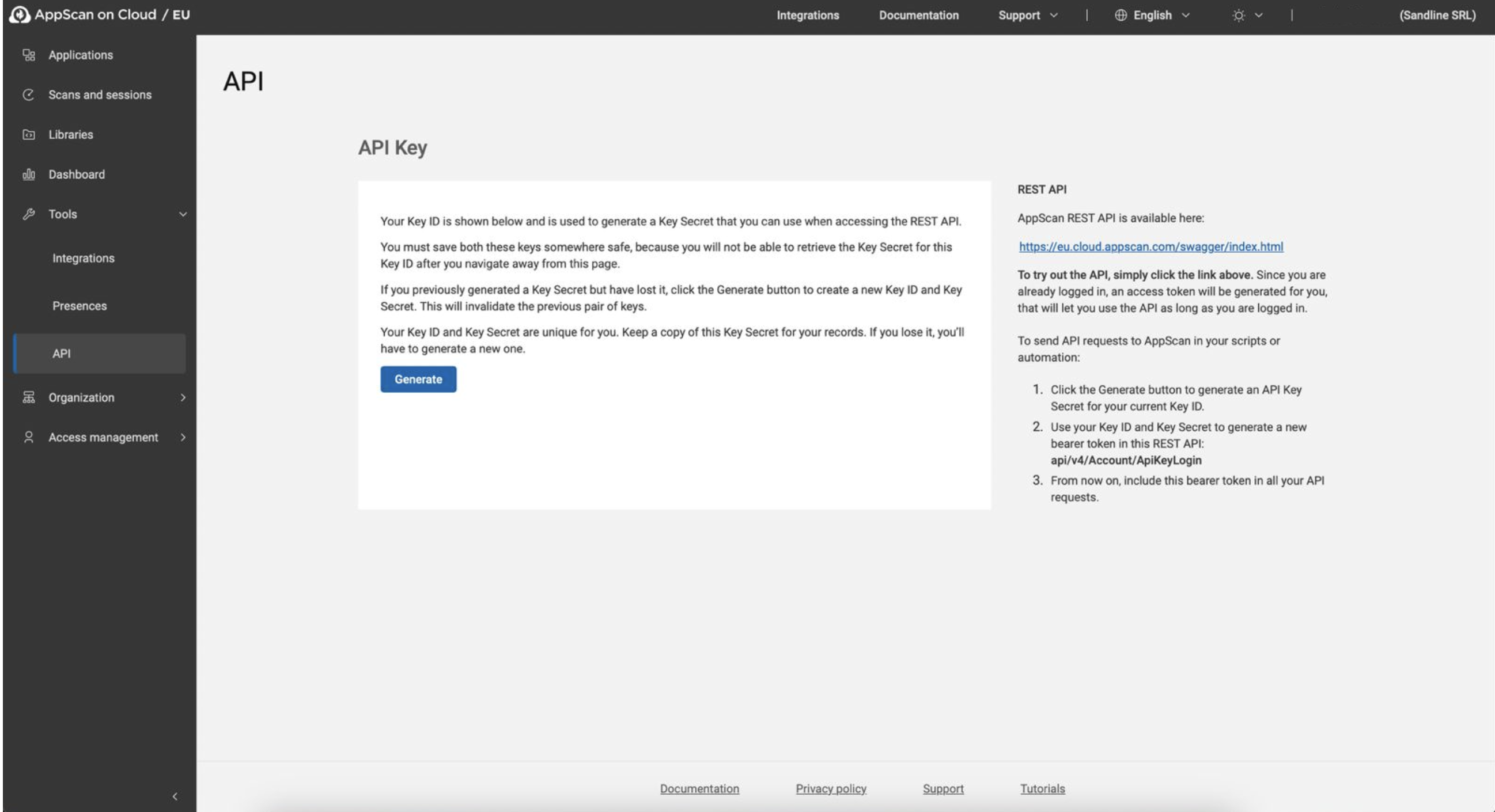Click 'AppScan REST API is available here:' text

click(1110, 218)
